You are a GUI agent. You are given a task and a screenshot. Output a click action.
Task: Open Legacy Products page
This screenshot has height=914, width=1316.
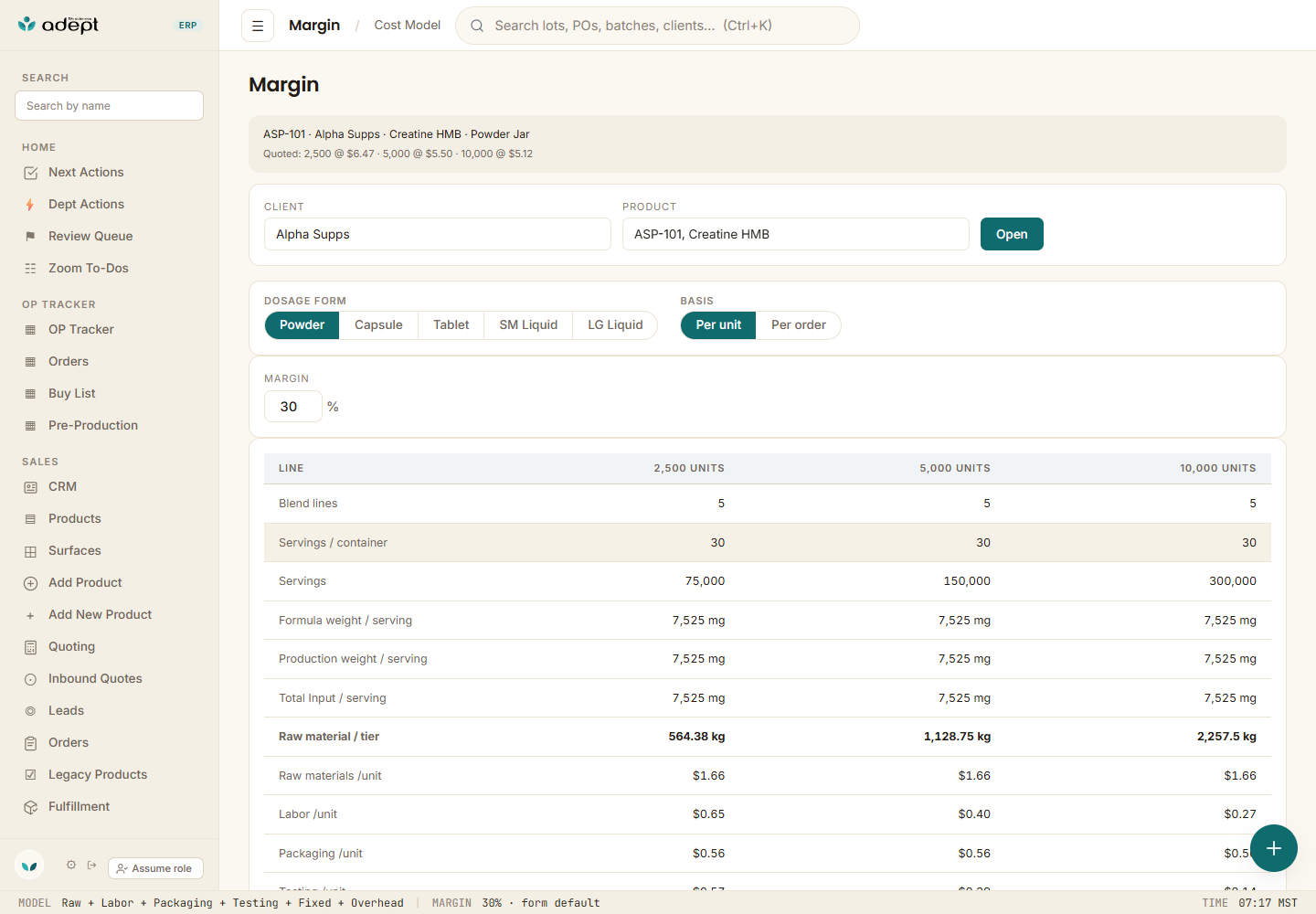(98, 775)
